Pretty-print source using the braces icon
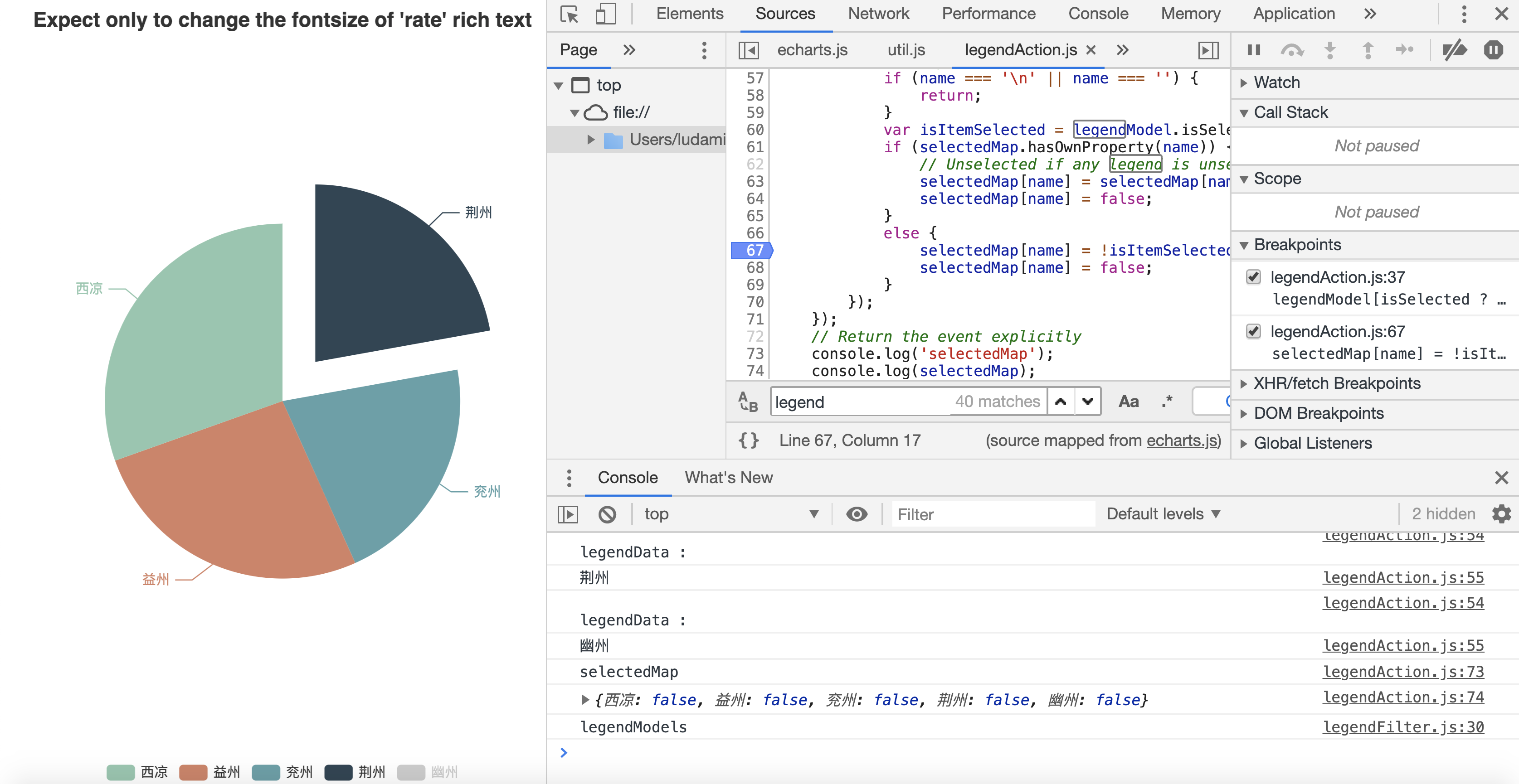The image size is (1519, 784). click(748, 440)
